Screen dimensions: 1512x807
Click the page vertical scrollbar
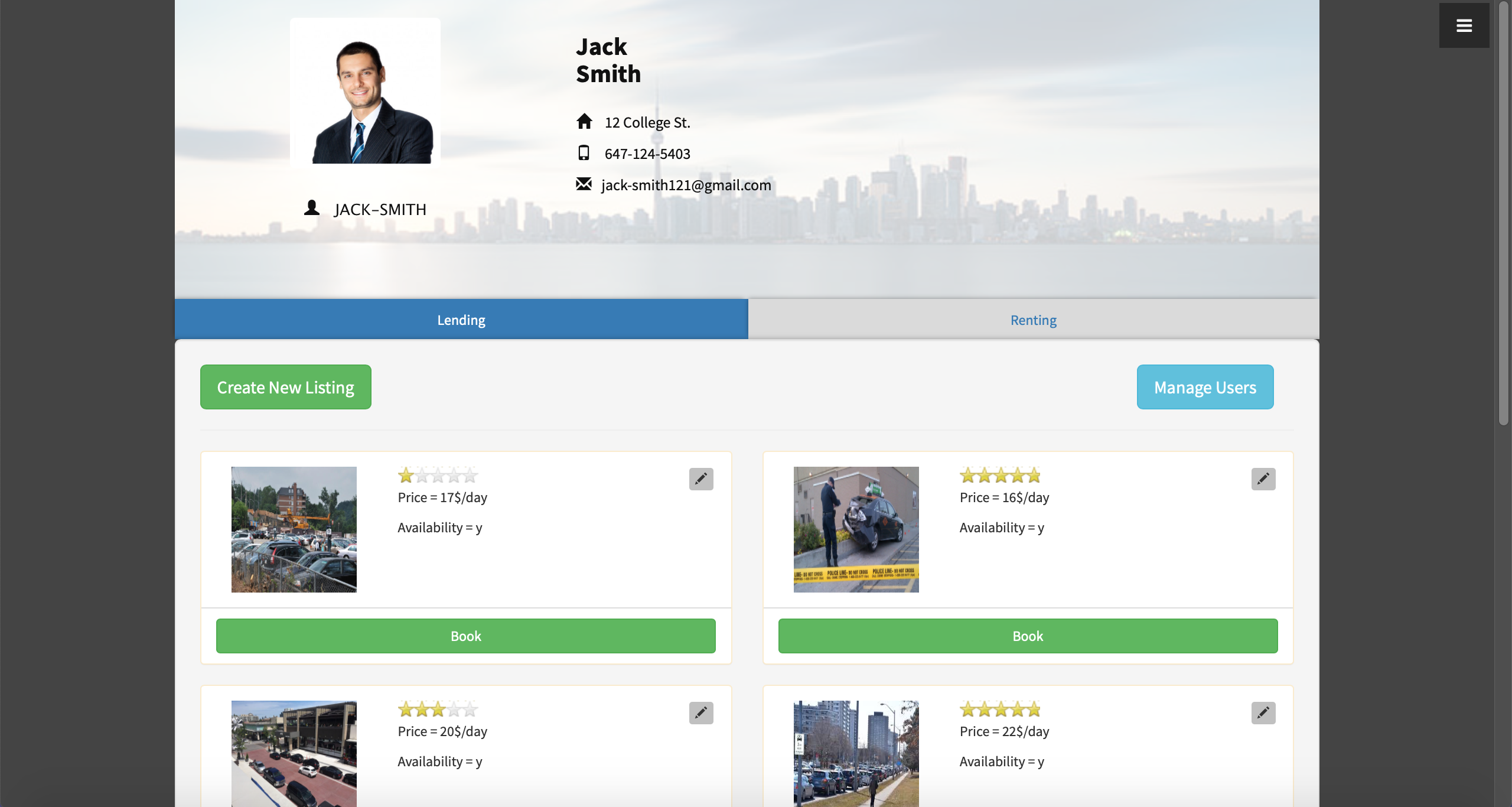[1503, 213]
